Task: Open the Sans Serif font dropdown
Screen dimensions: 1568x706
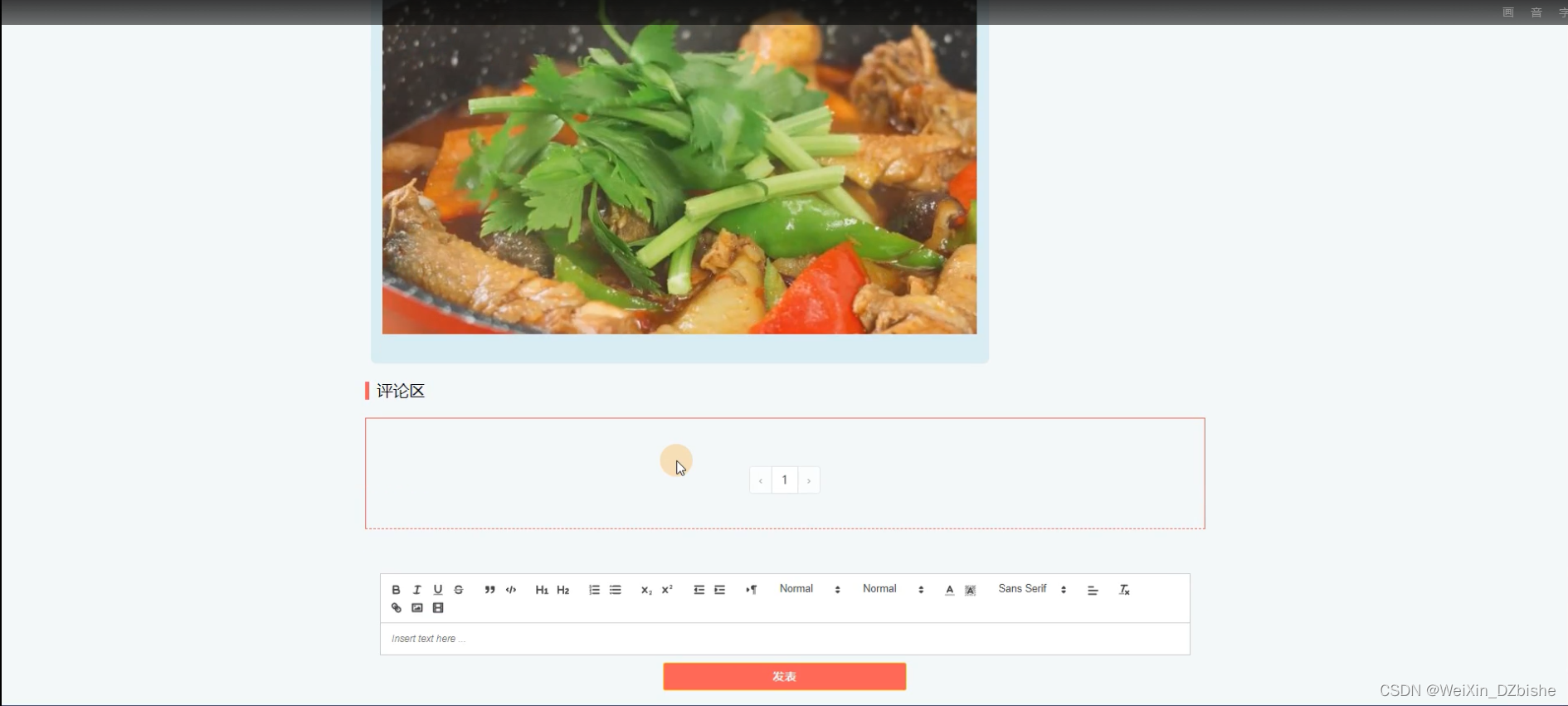Action: click(1032, 589)
